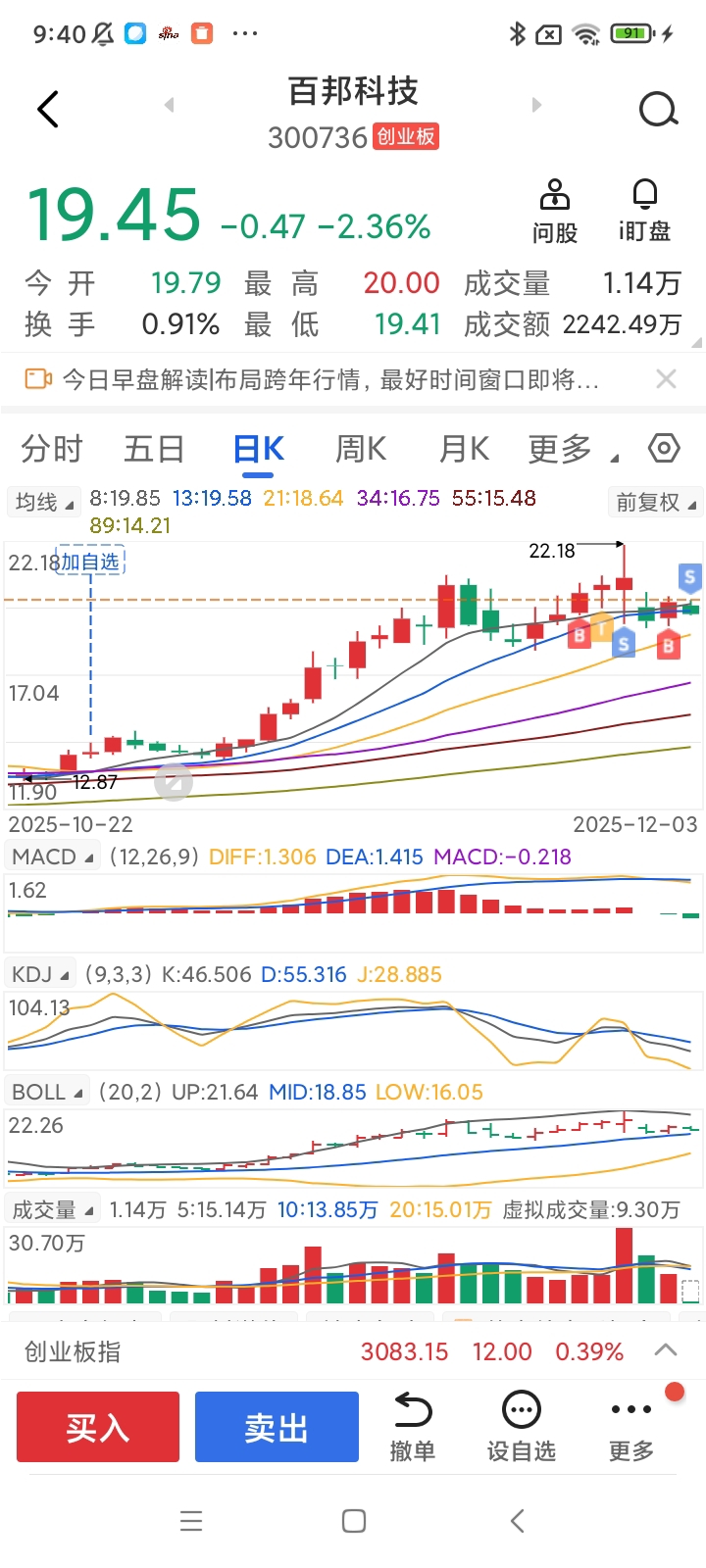Tap the battery indicator icon
The width and height of the screenshot is (706, 1568).
[632, 33]
